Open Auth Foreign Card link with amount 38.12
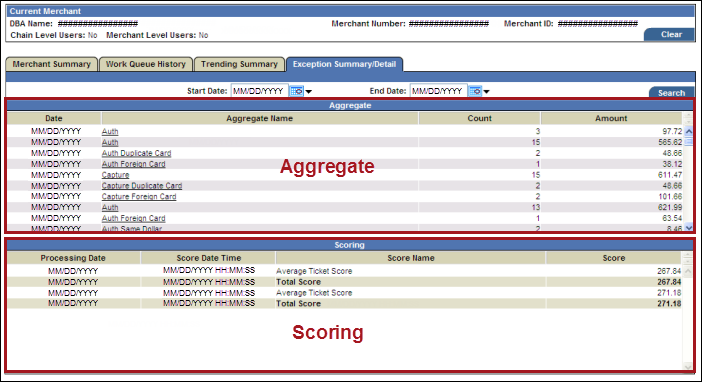The image size is (702, 382). (133, 164)
